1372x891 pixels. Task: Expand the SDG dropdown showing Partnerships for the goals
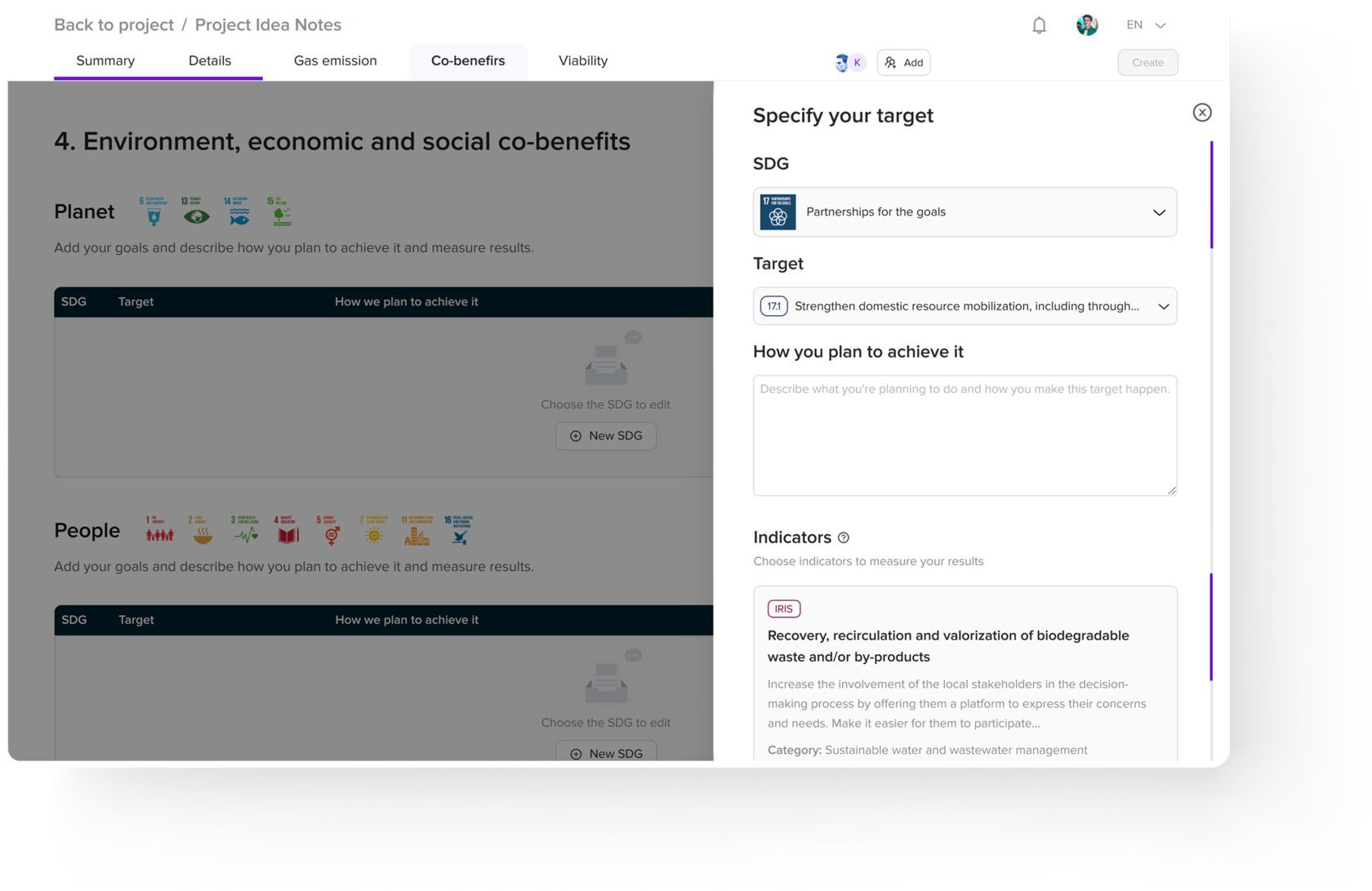click(x=964, y=212)
